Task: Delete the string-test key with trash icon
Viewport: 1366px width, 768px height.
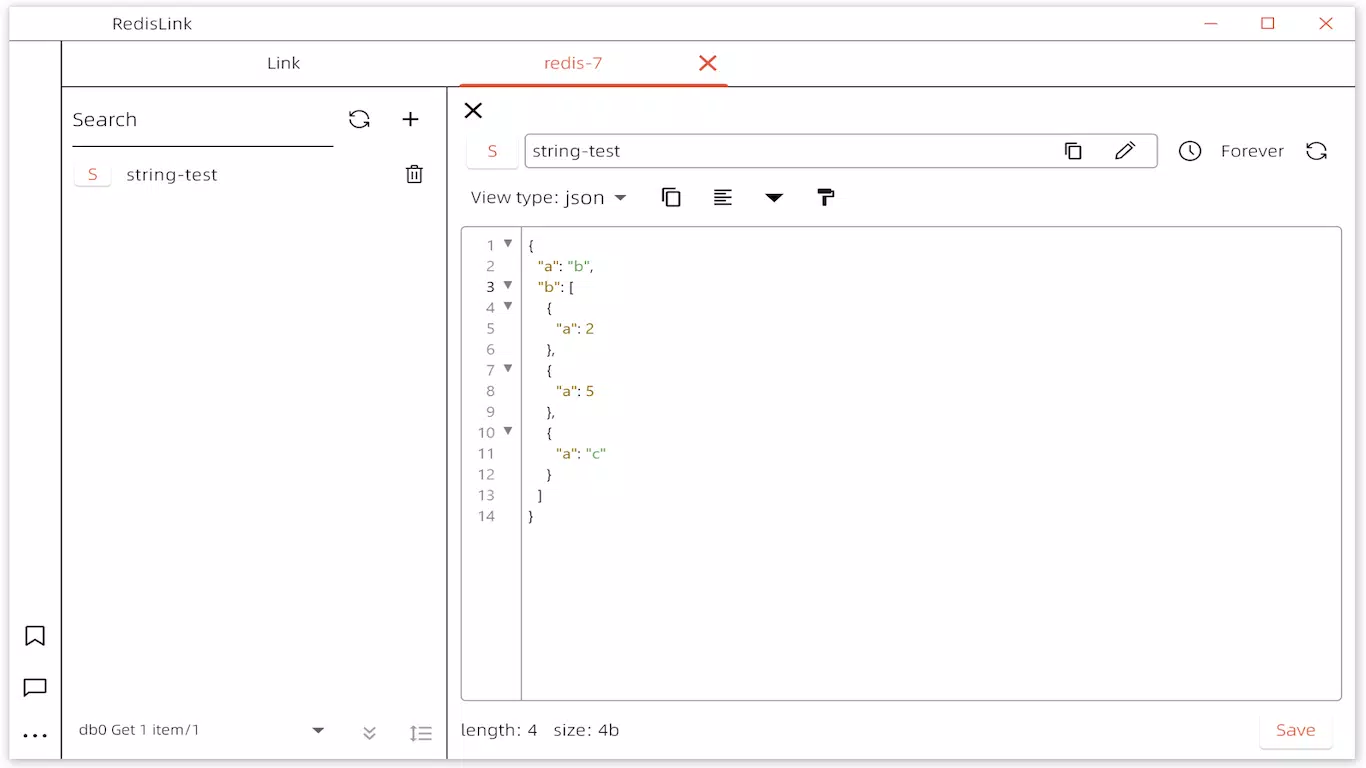Action: click(414, 175)
